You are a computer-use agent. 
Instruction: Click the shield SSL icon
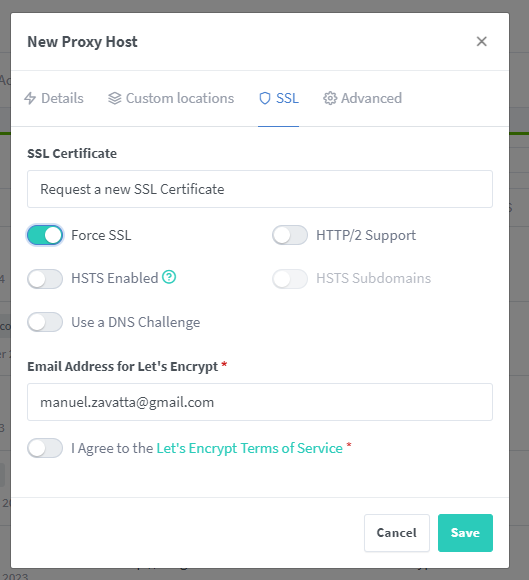265,98
